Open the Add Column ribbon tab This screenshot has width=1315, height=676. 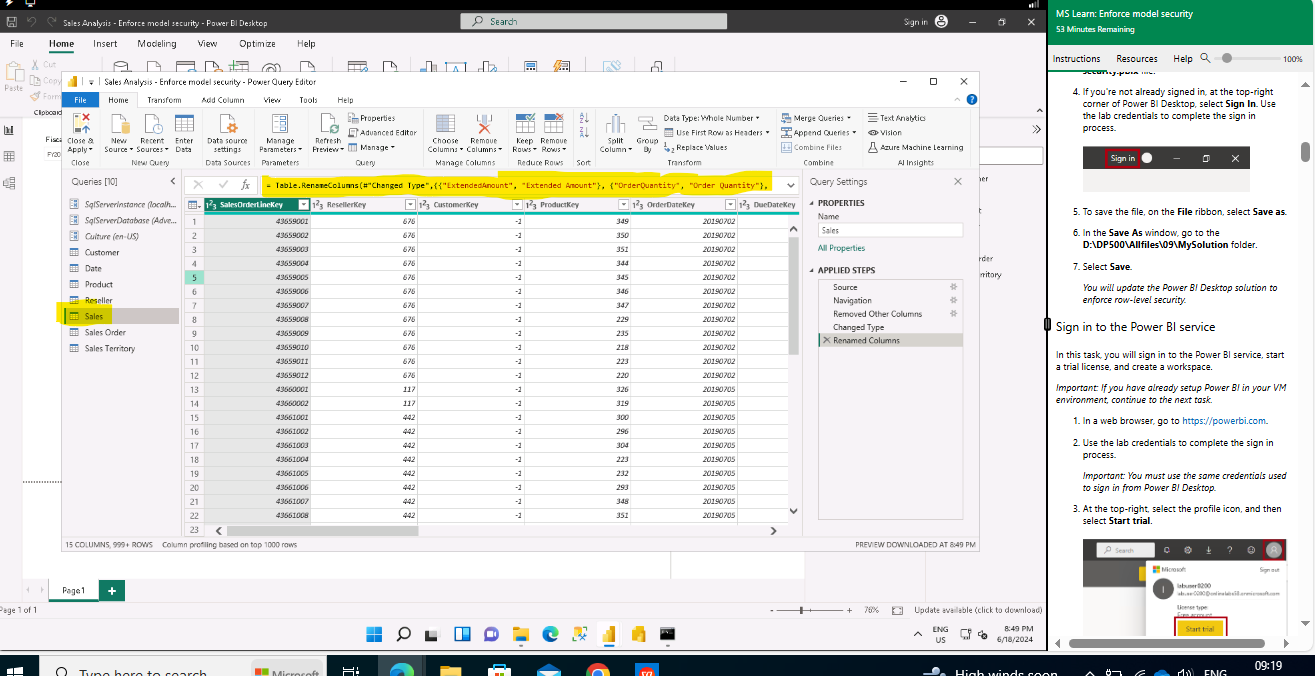pyautogui.click(x=222, y=100)
